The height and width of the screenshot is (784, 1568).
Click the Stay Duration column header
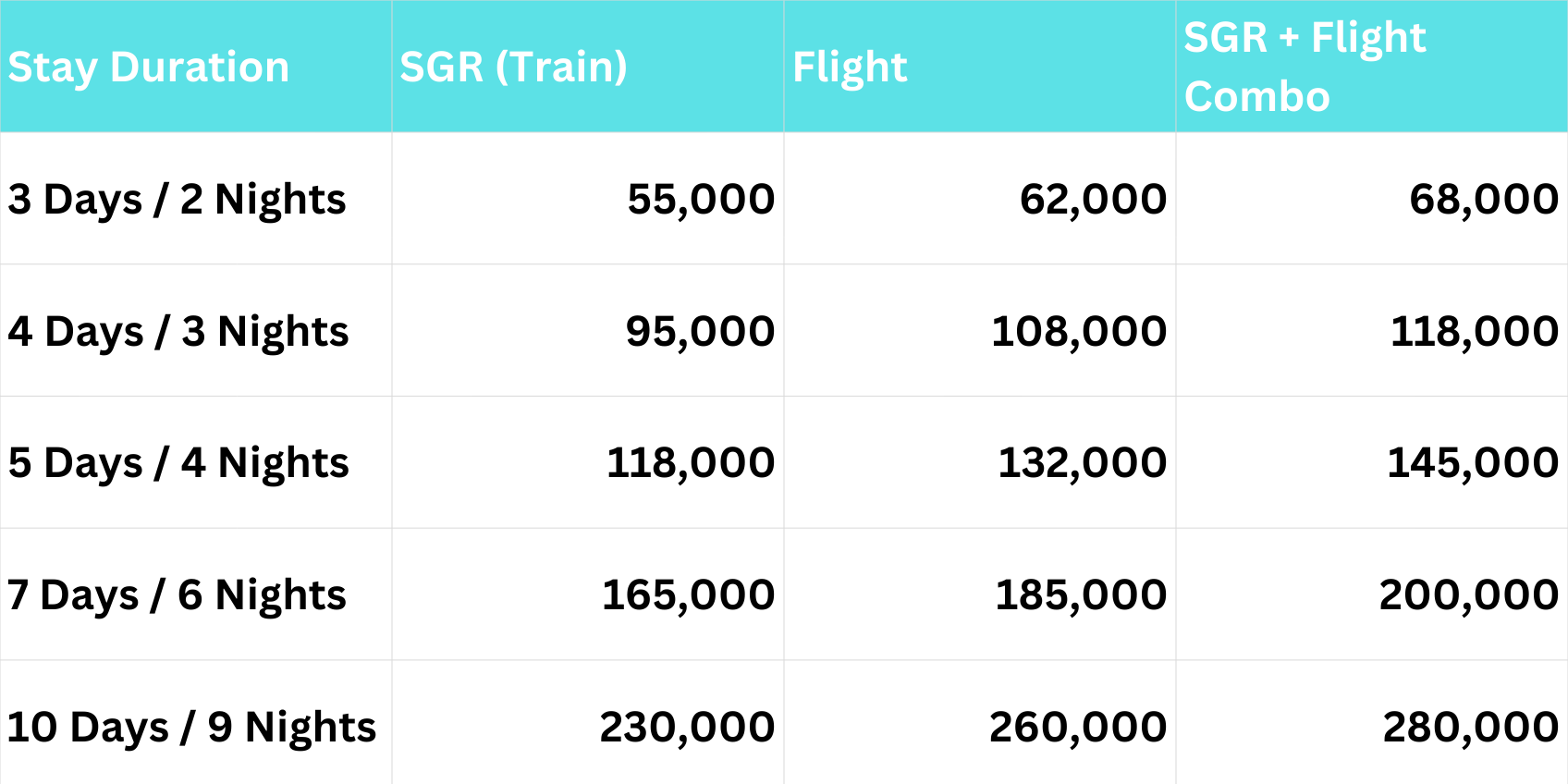149,67
